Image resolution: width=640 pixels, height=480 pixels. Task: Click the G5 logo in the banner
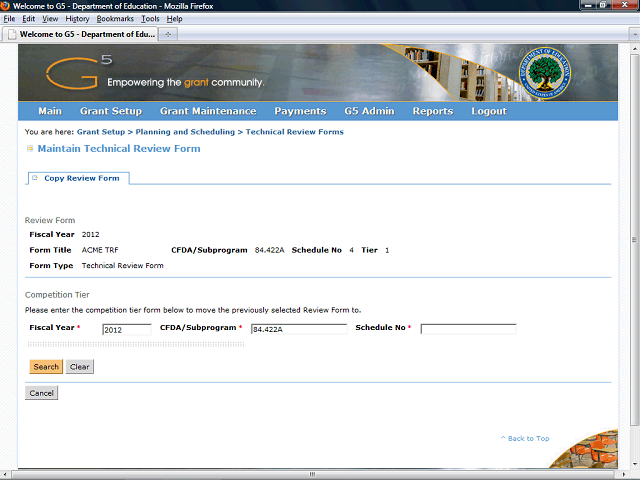[78, 72]
